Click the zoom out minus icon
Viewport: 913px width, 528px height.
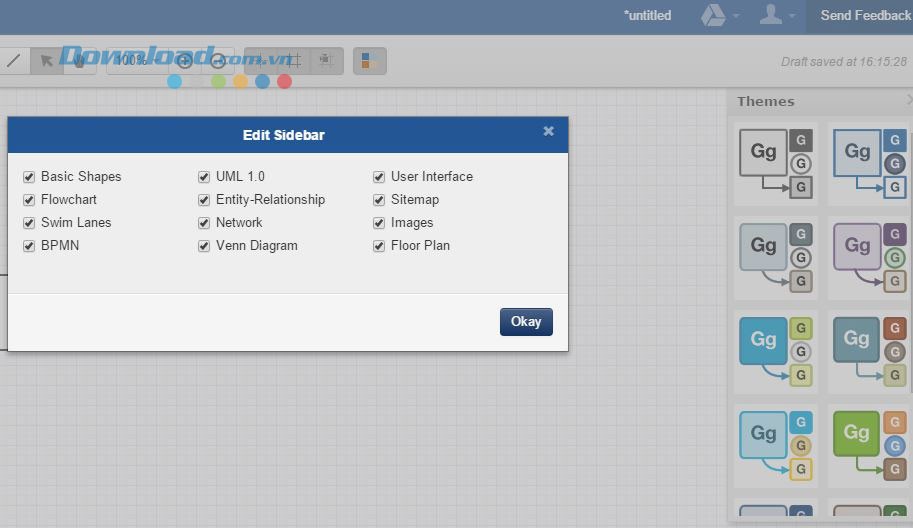click(x=218, y=61)
